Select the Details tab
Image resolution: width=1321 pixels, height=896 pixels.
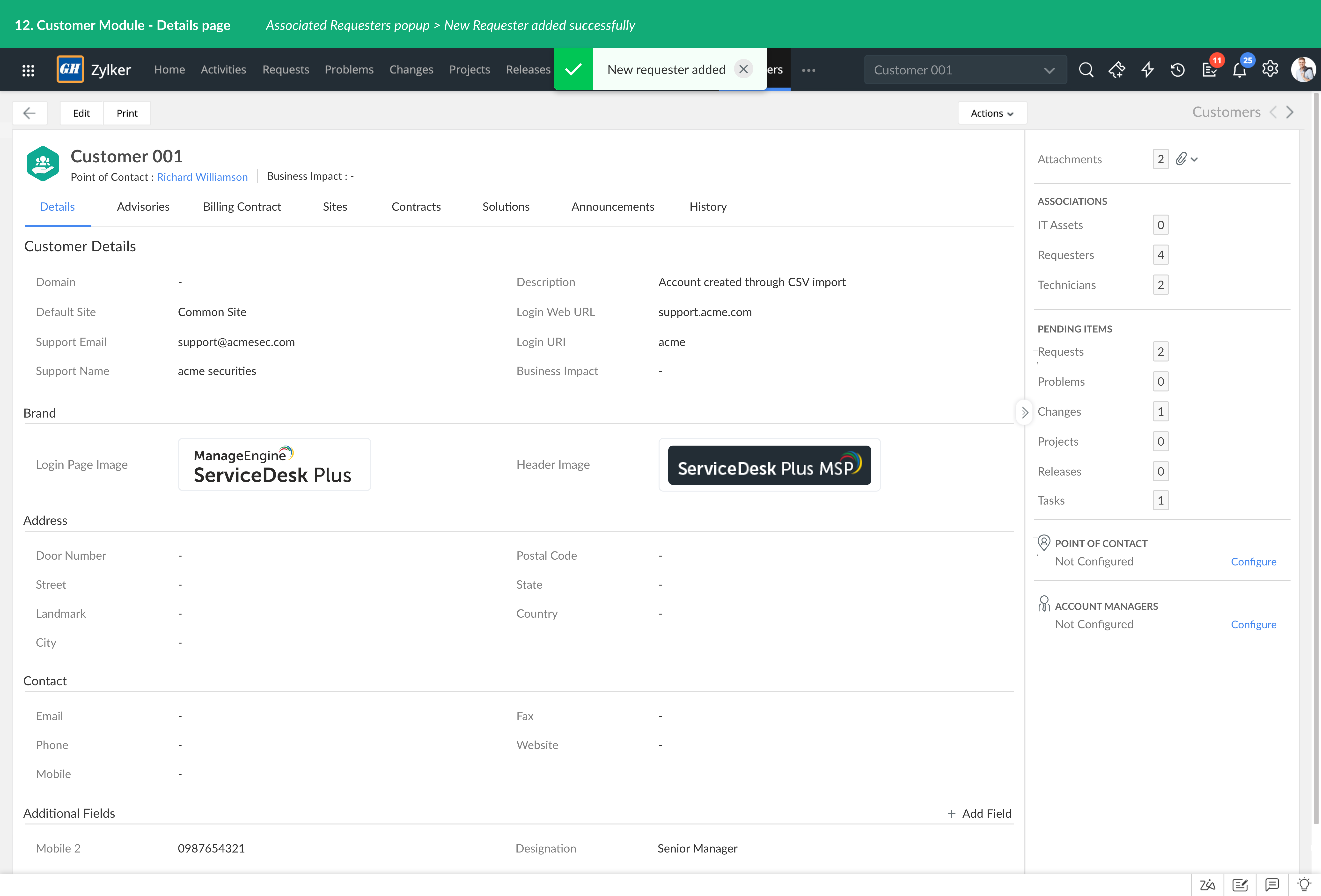pyautogui.click(x=57, y=207)
